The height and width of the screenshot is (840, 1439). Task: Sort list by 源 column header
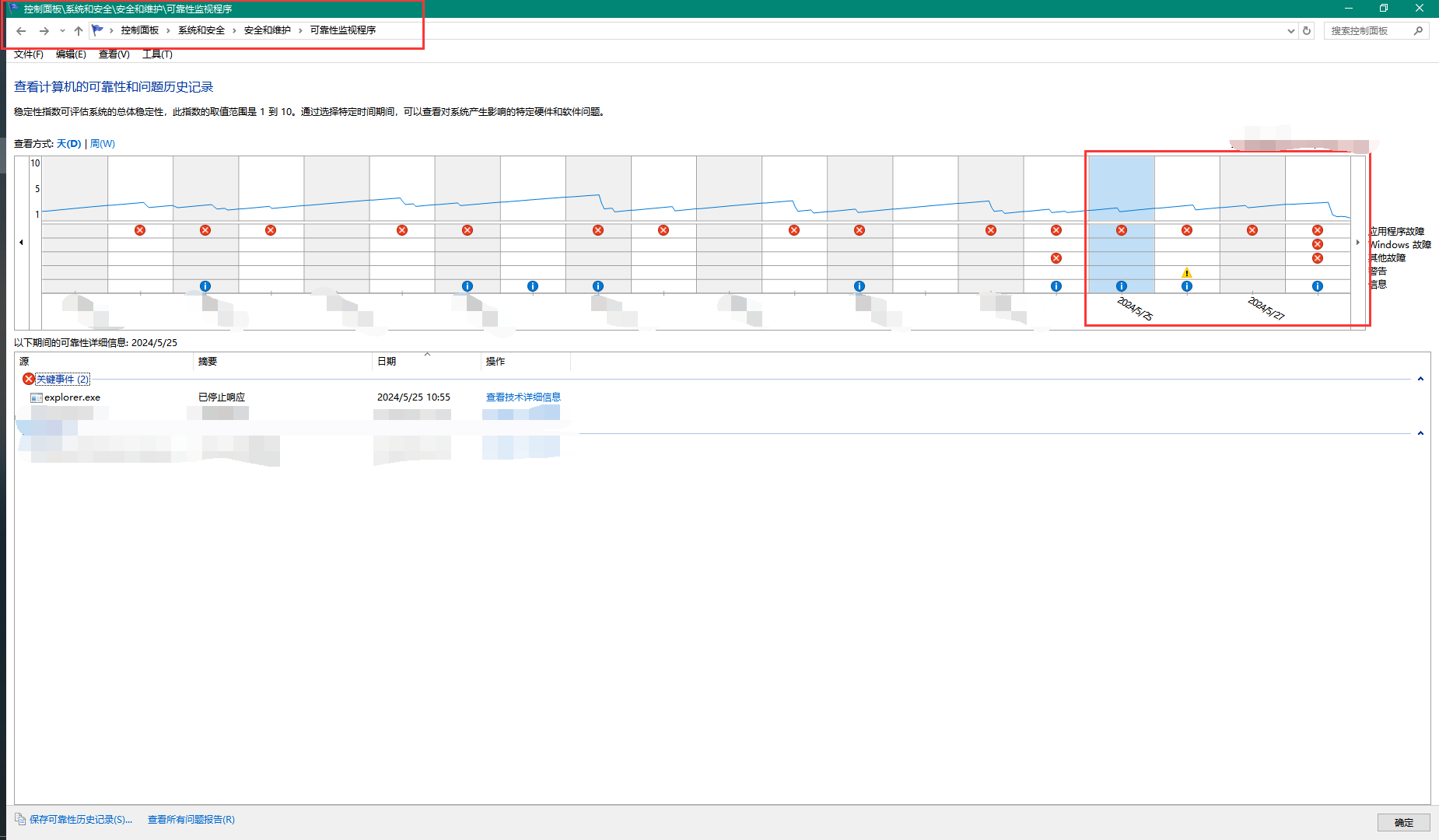pos(104,362)
